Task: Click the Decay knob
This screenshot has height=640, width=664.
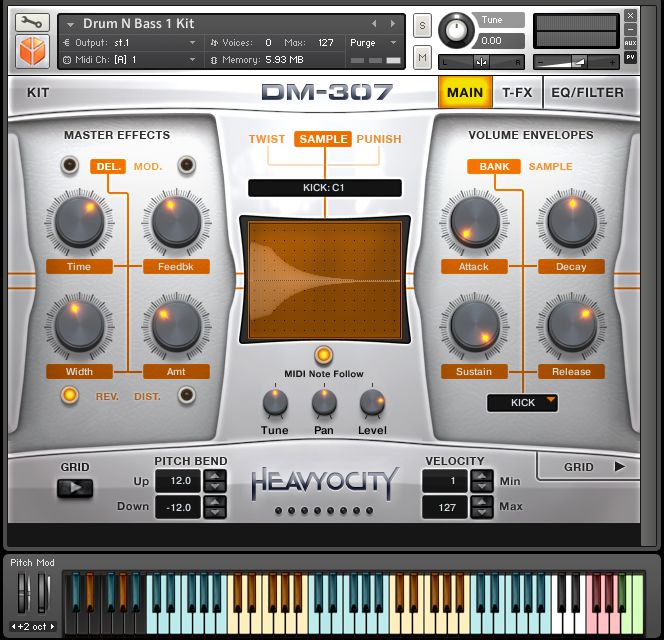Action: [572, 222]
